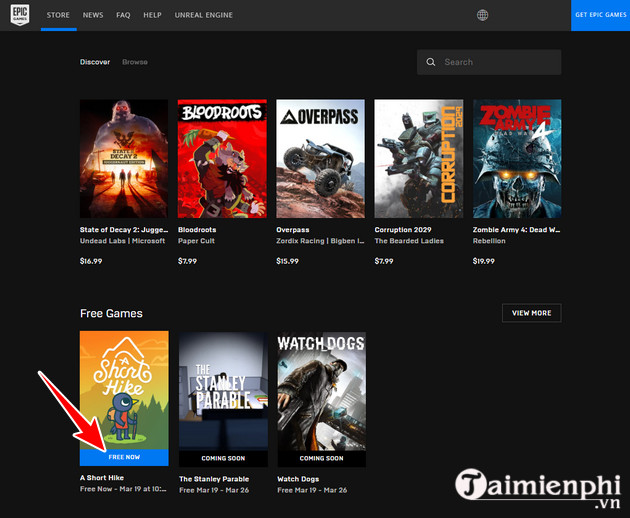Open Bloodroots cover art

tap(222, 159)
